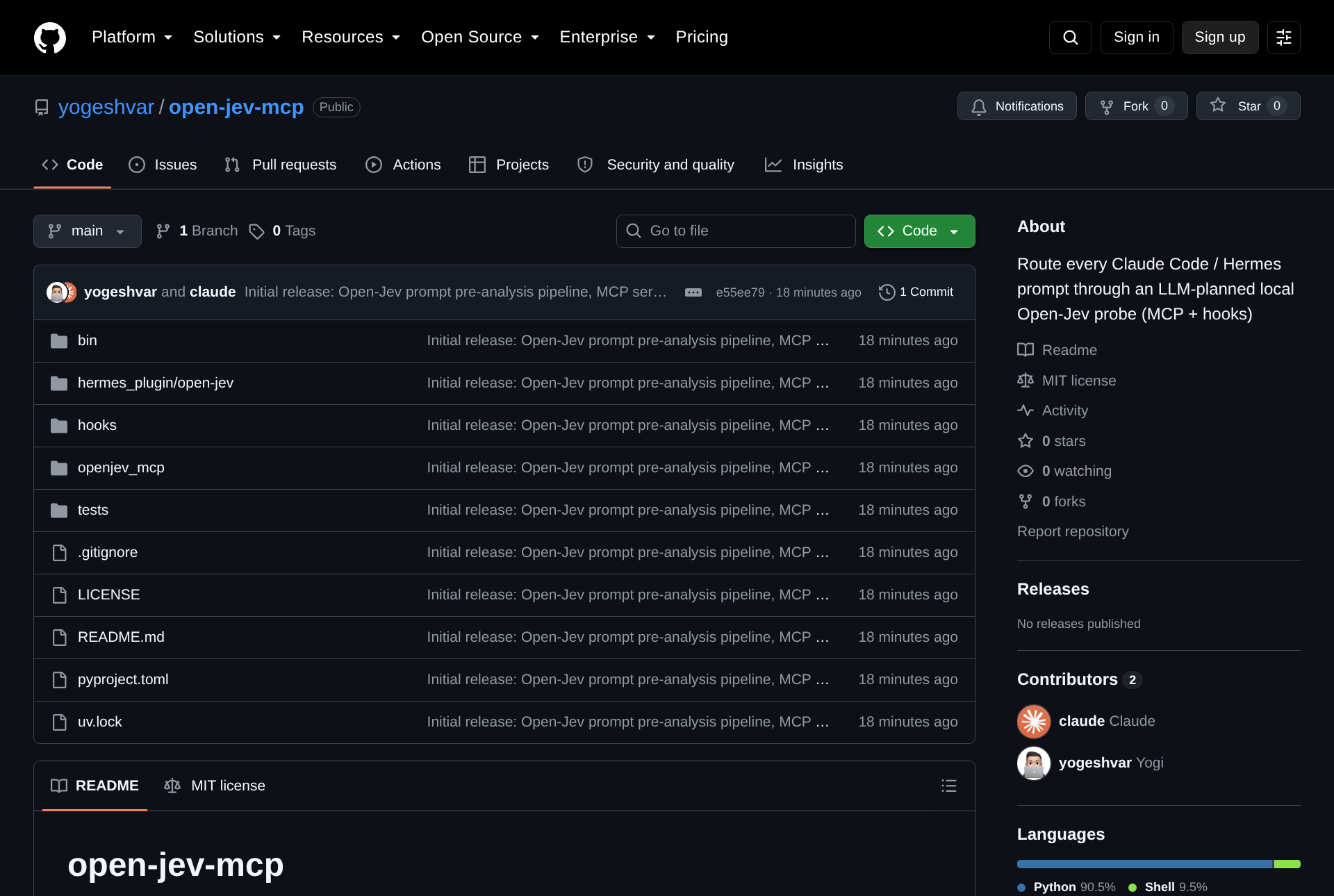Click the eye icon for watching
Viewport: 1334px width, 896px height.
[x=1026, y=471]
